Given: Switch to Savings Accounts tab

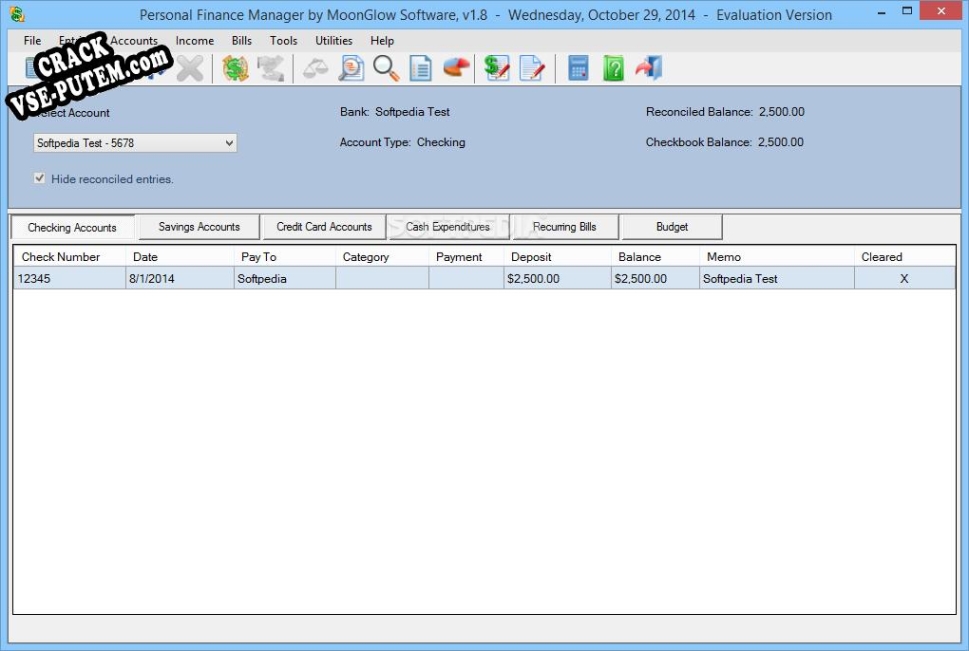Looking at the screenshot, I should coord(199,227).
